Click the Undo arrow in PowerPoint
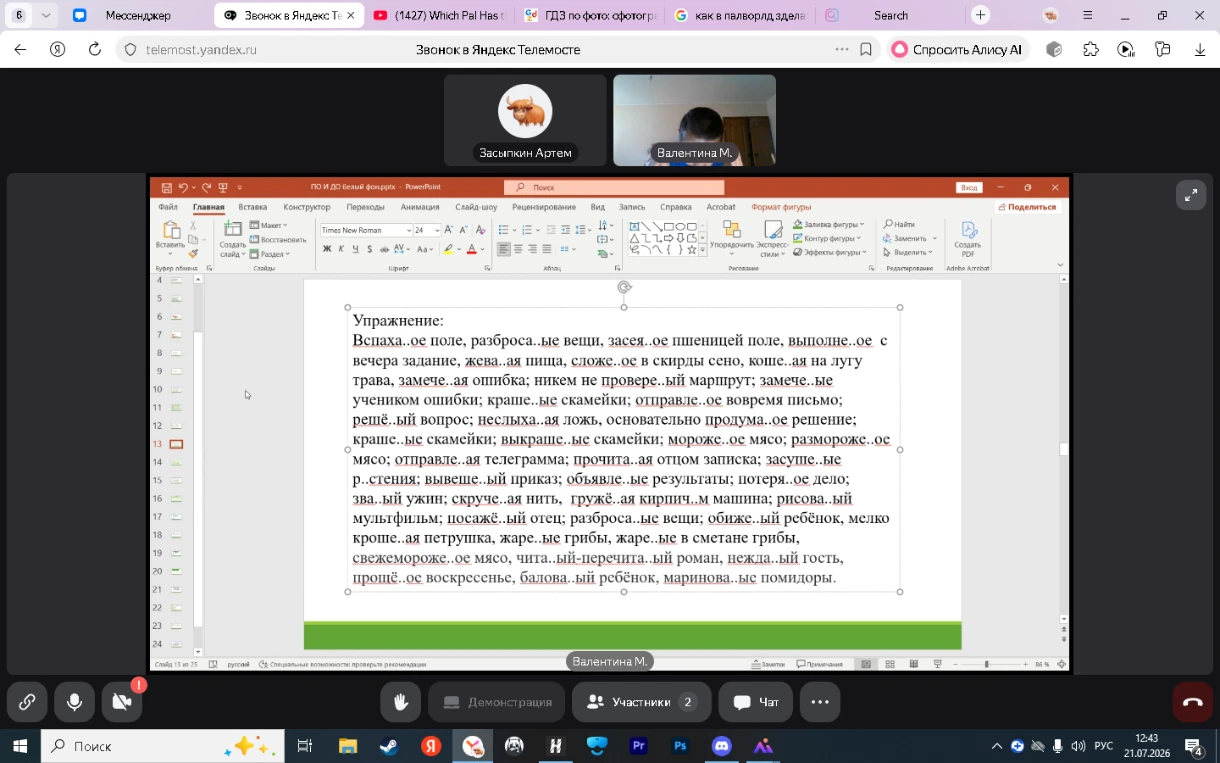This screenshot has height=763, width=1220. (x=183, y=187)
